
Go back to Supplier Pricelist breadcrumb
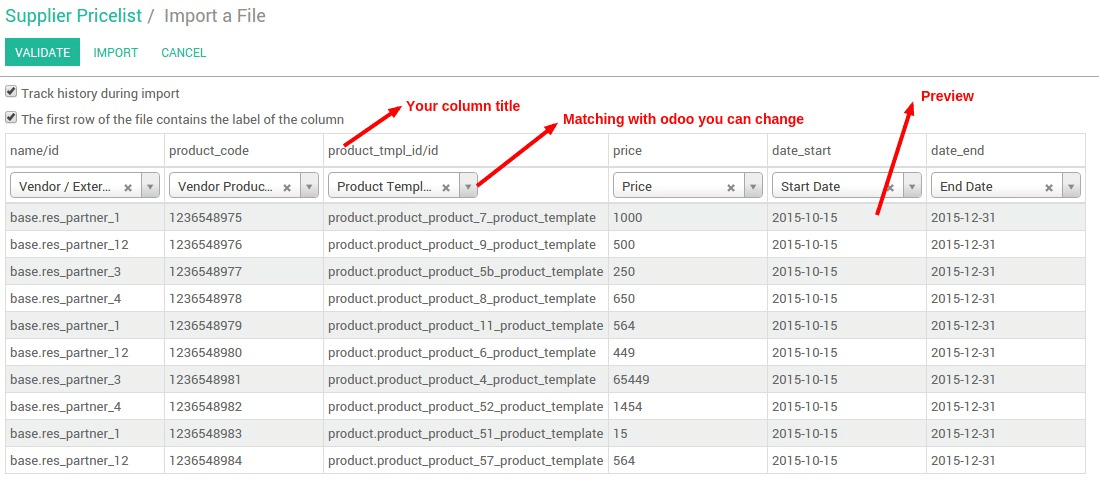71,16
